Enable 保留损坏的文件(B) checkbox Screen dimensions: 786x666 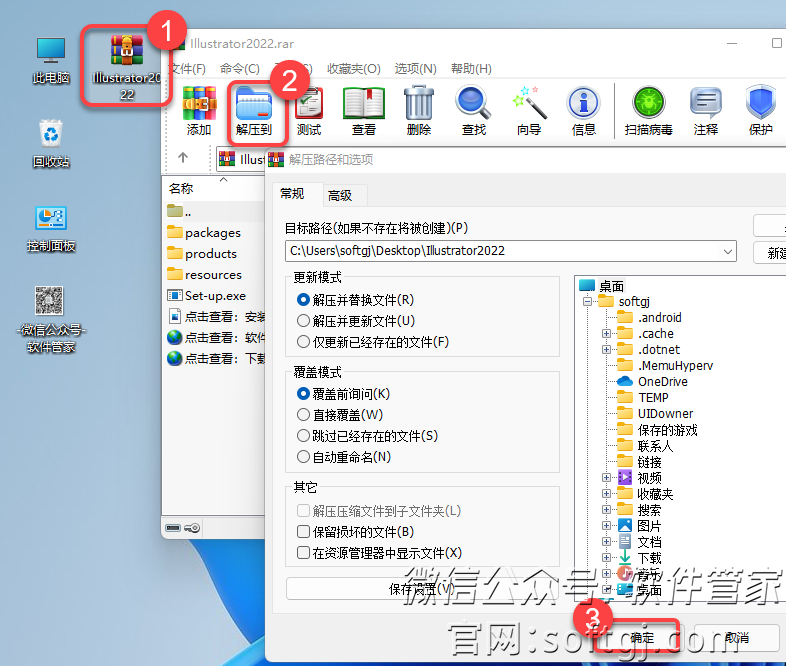click(303, 531)
